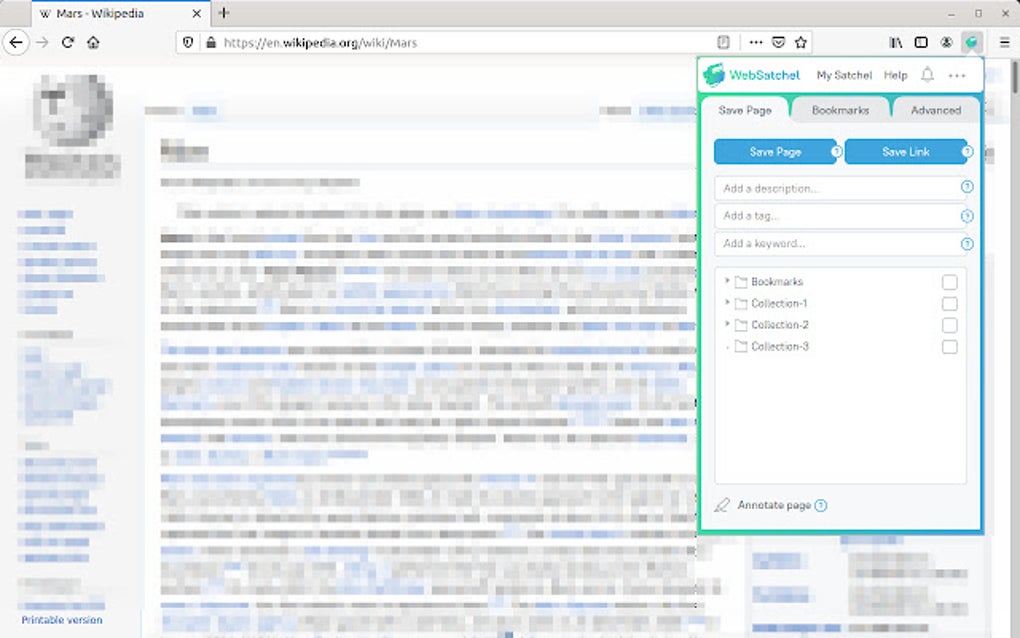1020x638 pixels.
Task: Click the Save Page button
Action: (777, 151)
